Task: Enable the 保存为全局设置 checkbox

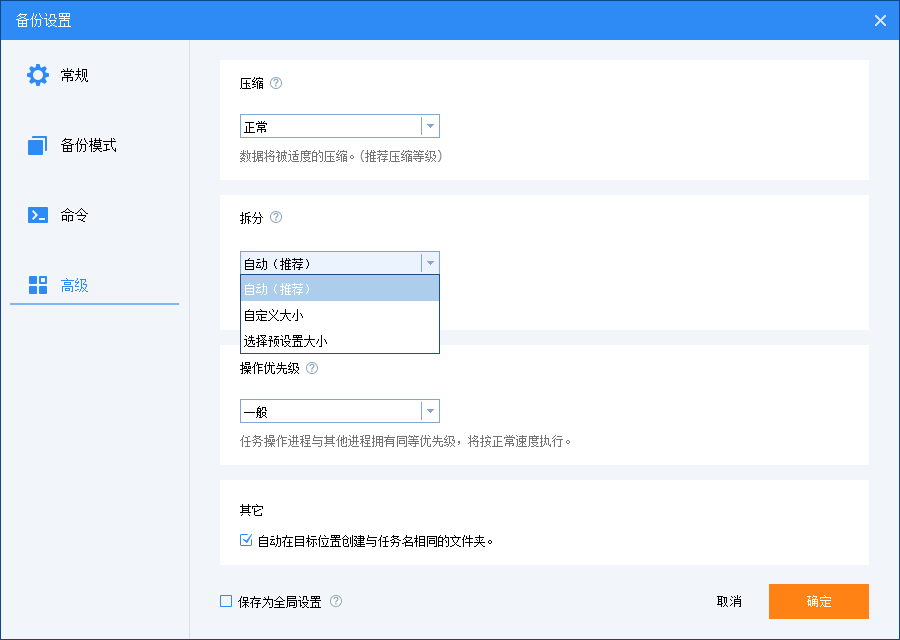Action: tap(226, 601)
